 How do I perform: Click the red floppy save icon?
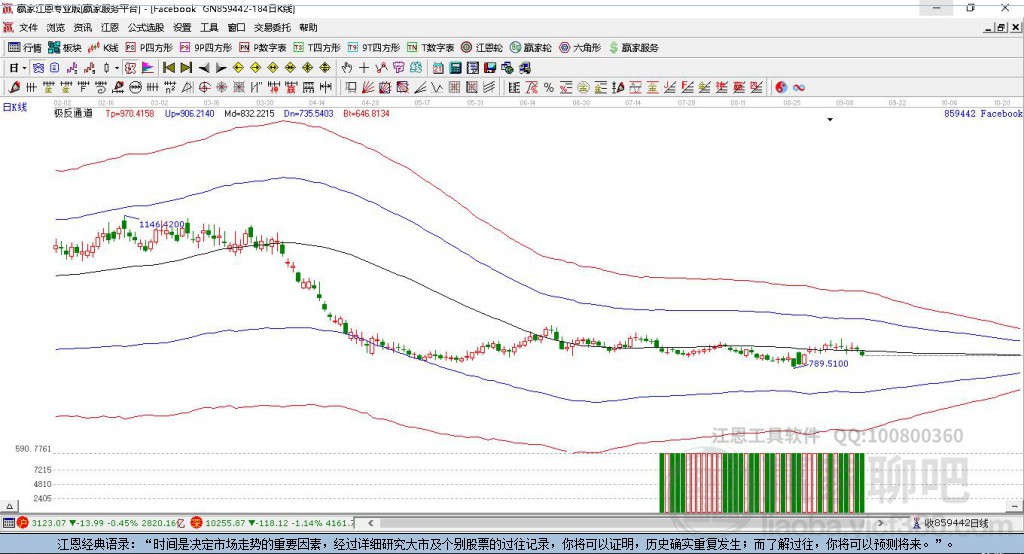coord(490,68)
